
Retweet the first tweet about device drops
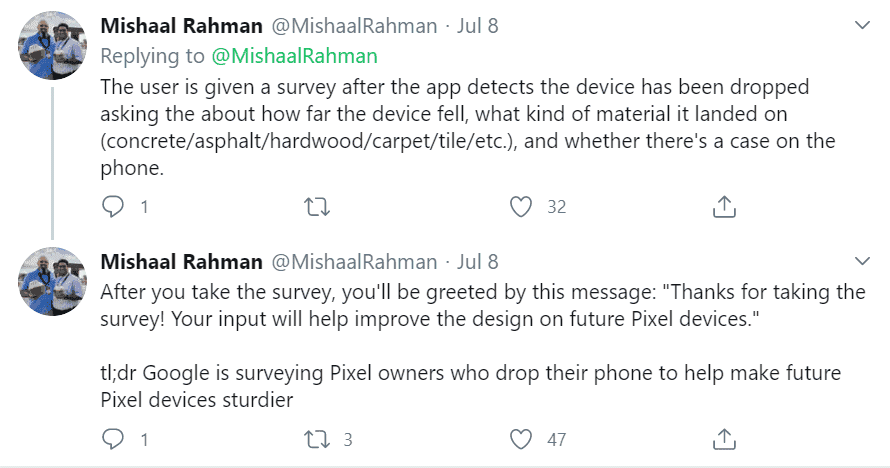click(317, 206)
